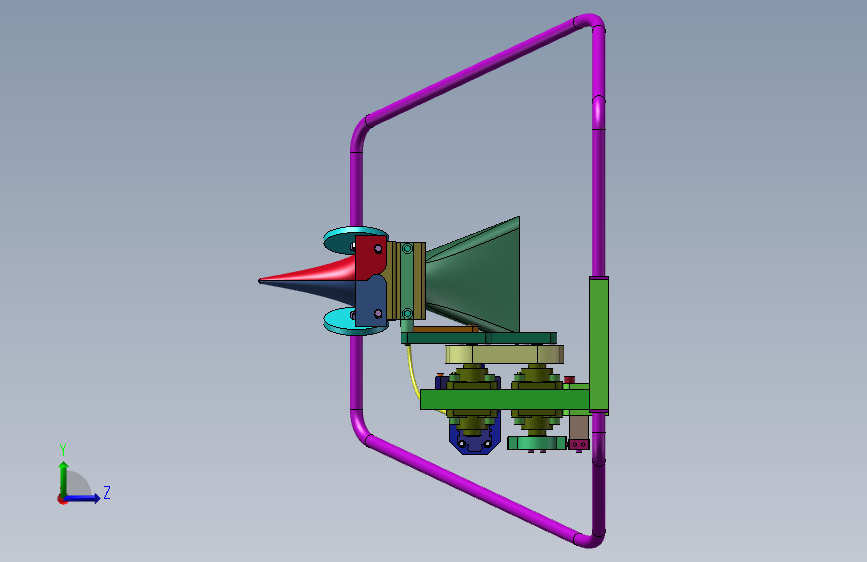Pick the red clamp block with the bolt
The height and width of the screenshot is (562, 867).
(x=369, y=257)
